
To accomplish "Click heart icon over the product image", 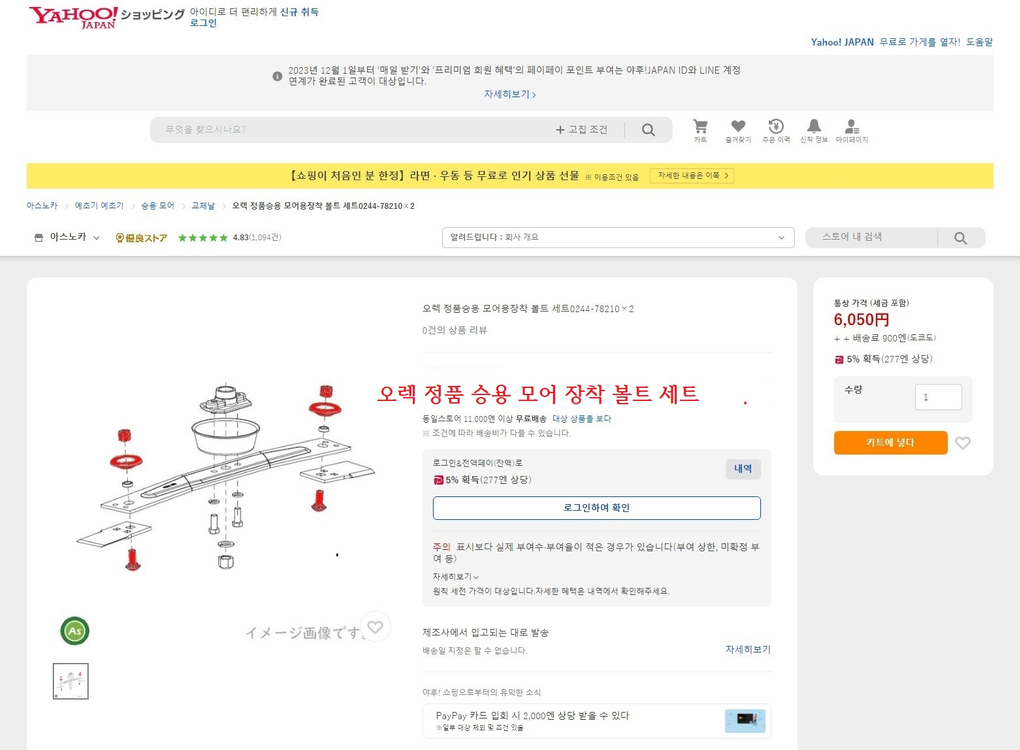I will pos(375,626).
